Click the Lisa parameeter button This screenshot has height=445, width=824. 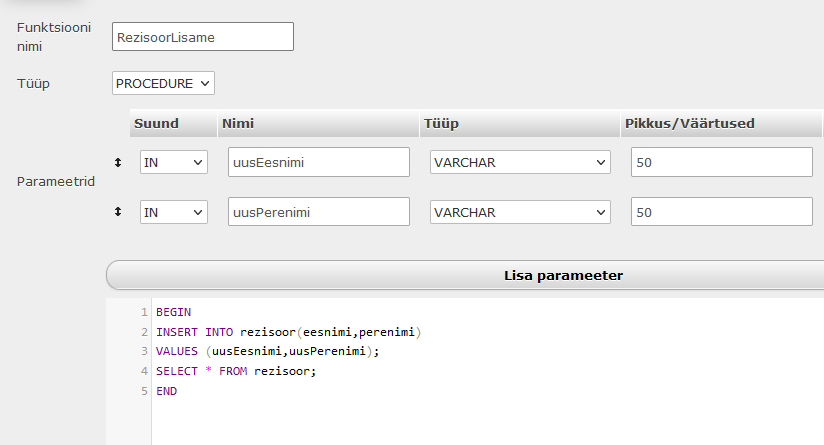(x=563, y=275)
